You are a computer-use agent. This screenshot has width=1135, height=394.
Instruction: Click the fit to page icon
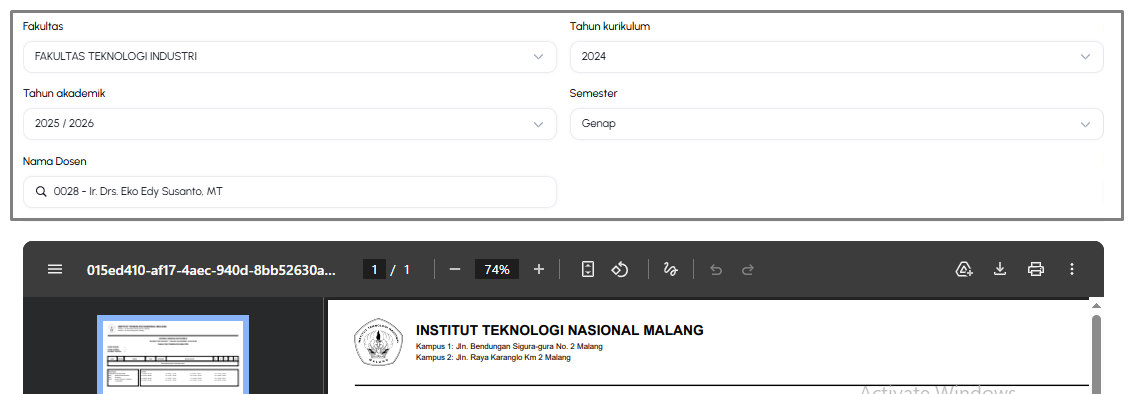(588, 269)
